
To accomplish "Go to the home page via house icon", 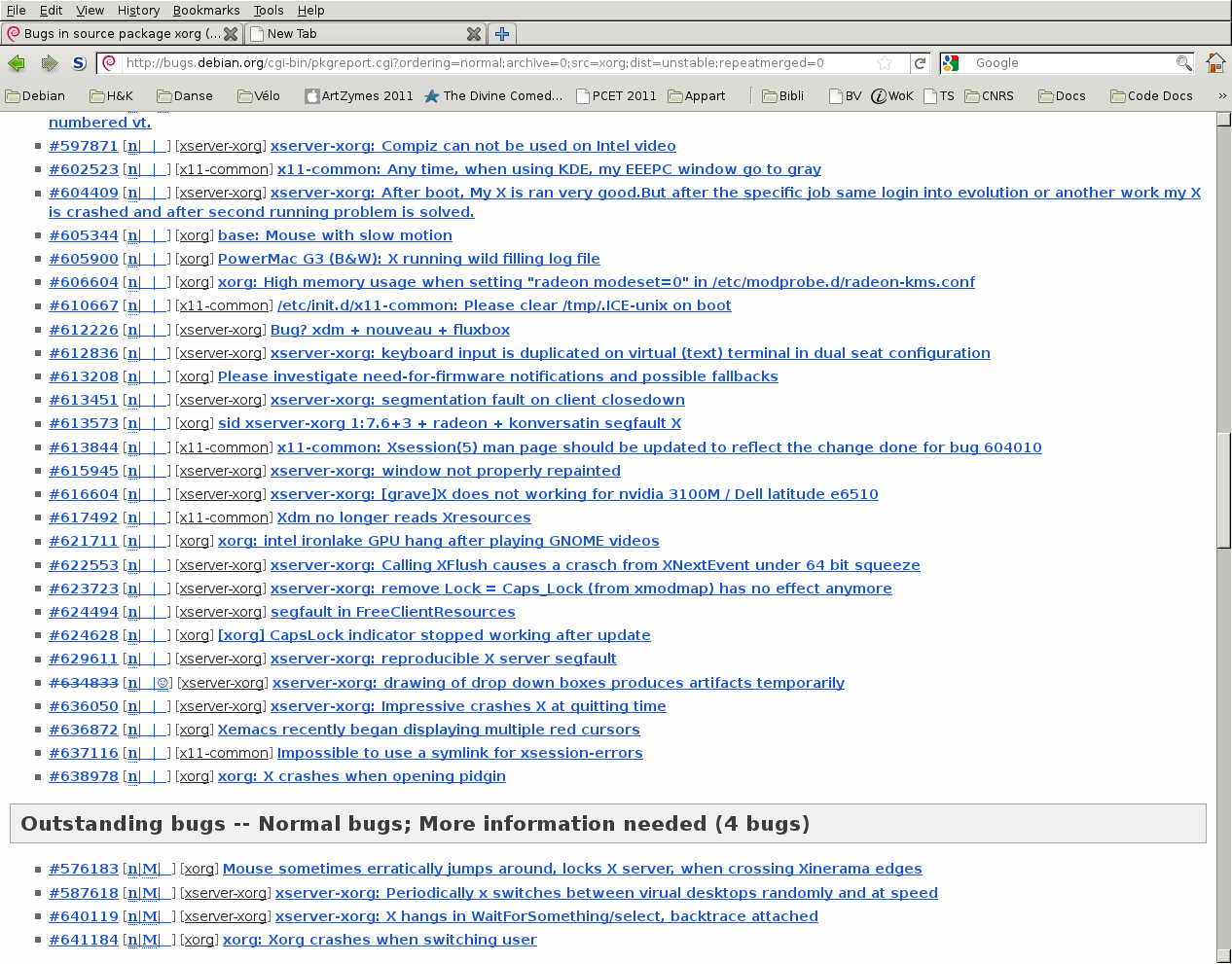I will [1215, 63].
